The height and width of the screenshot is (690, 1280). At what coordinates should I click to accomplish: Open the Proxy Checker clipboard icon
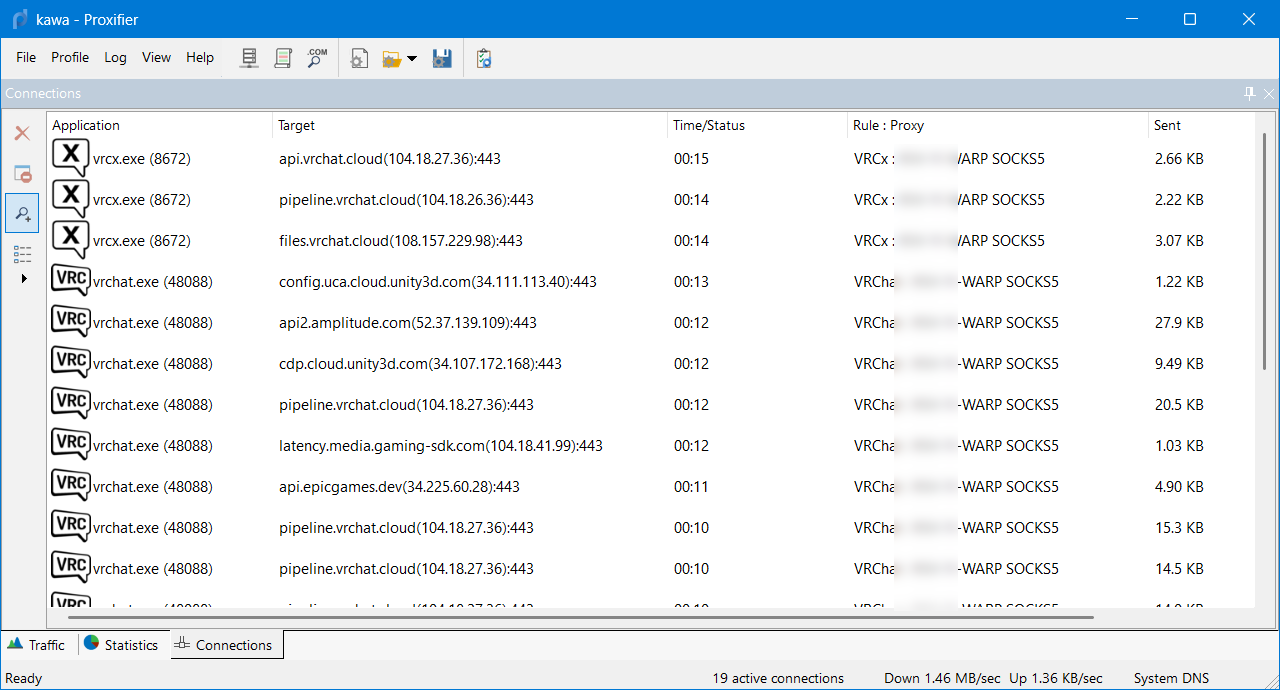point(484,59)
